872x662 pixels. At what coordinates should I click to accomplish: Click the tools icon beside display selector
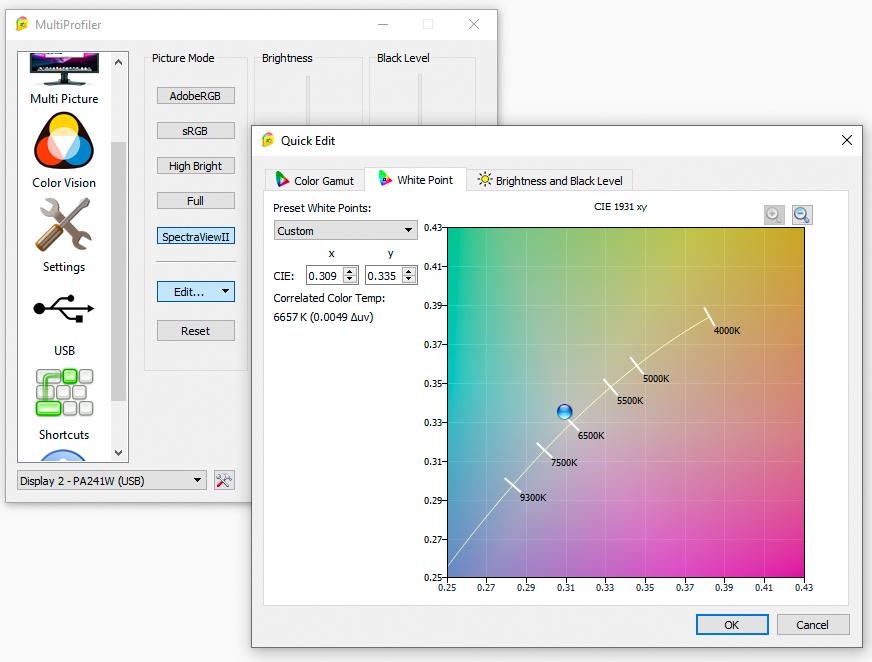click(x=224, y=481)
